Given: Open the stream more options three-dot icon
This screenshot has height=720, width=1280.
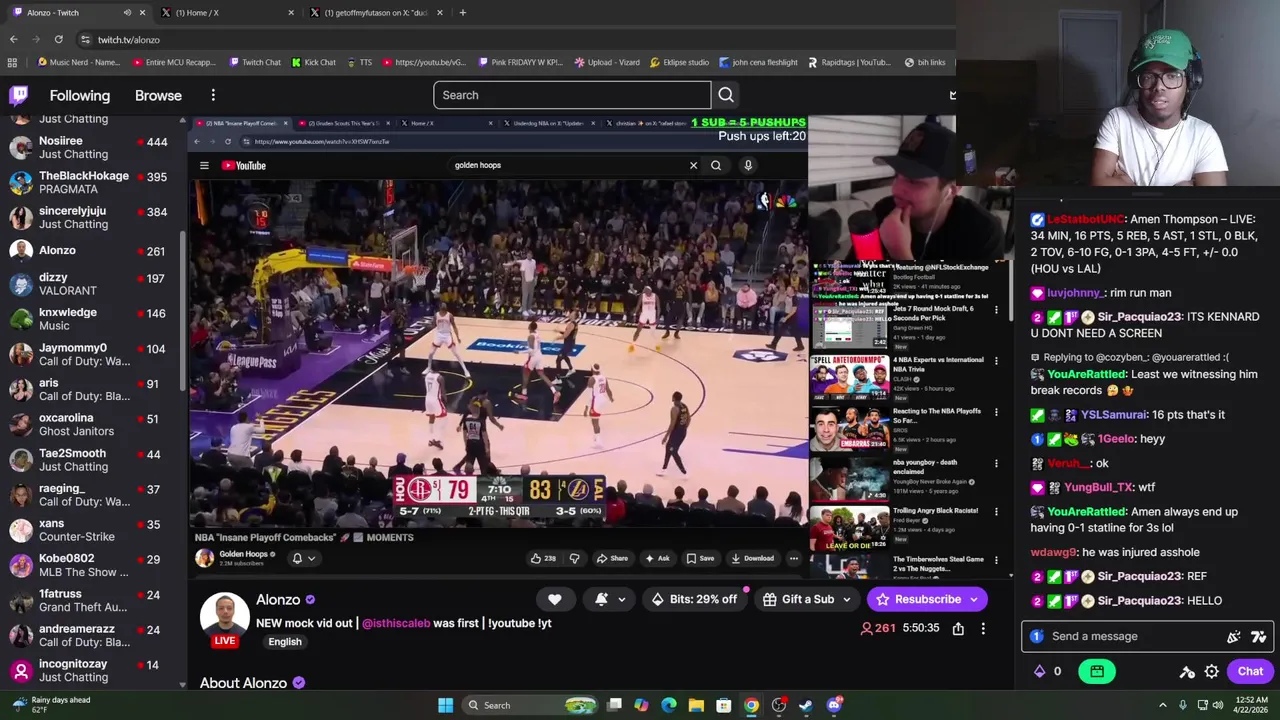Looking at the screenshot, I should click(983, 628).
